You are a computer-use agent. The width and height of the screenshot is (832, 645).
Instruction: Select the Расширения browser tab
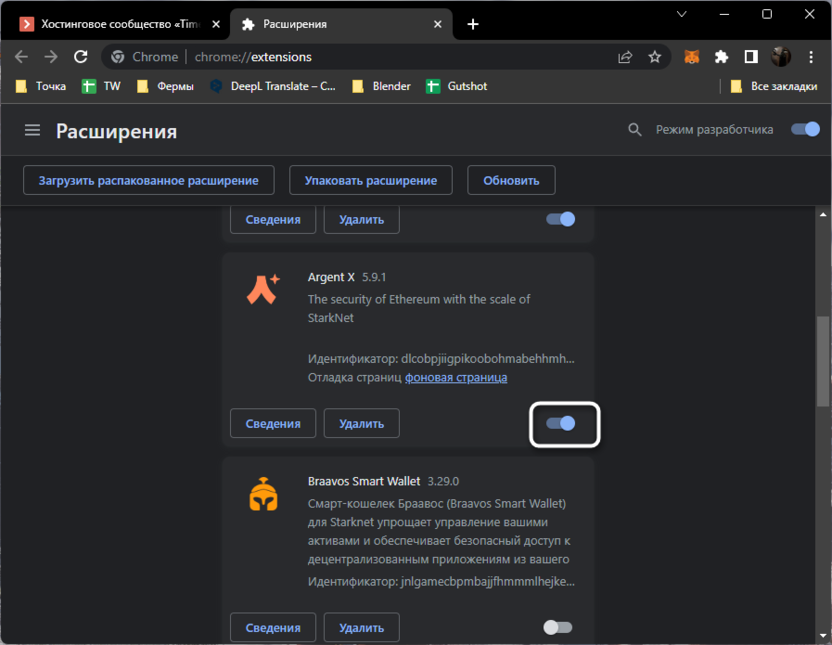click(x=340, y=24)
